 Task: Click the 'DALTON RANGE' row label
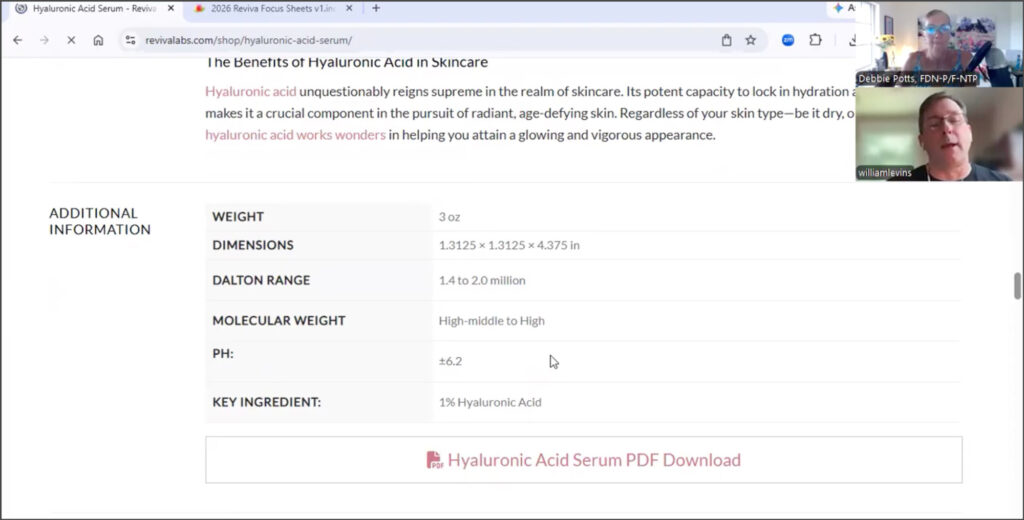click(261, 280)
